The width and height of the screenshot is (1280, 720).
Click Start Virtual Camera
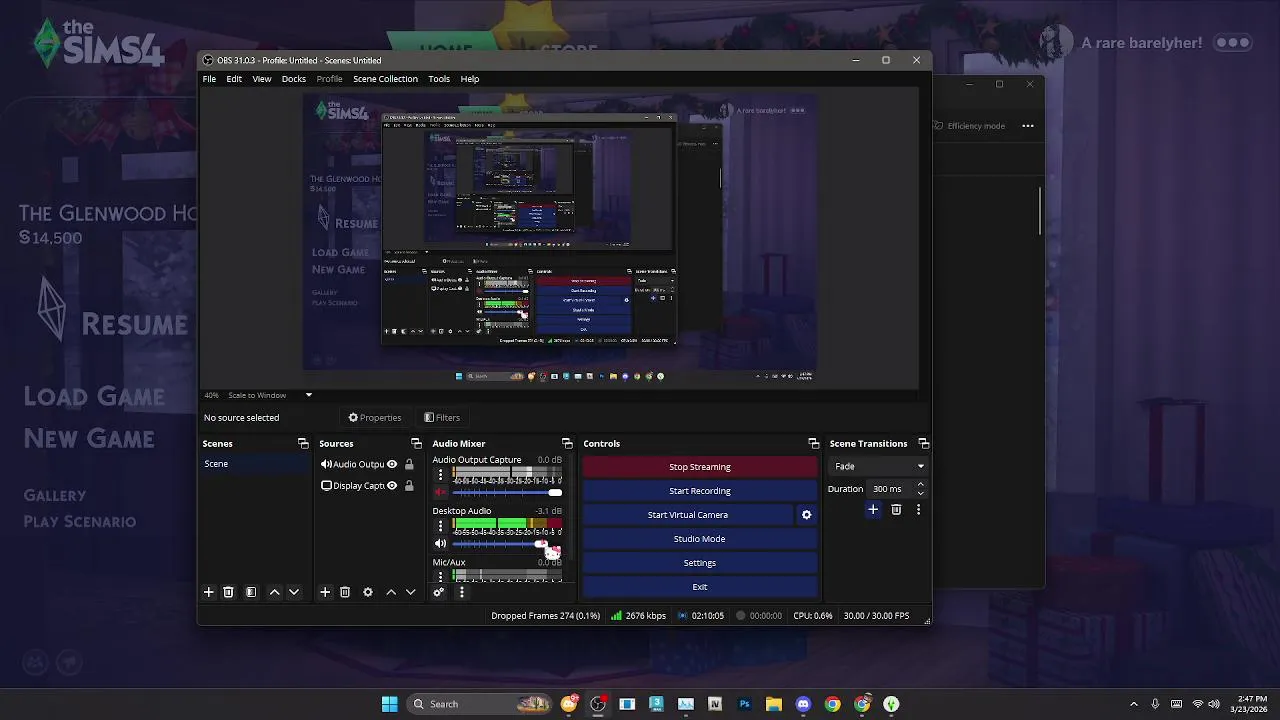coord(688,515)
